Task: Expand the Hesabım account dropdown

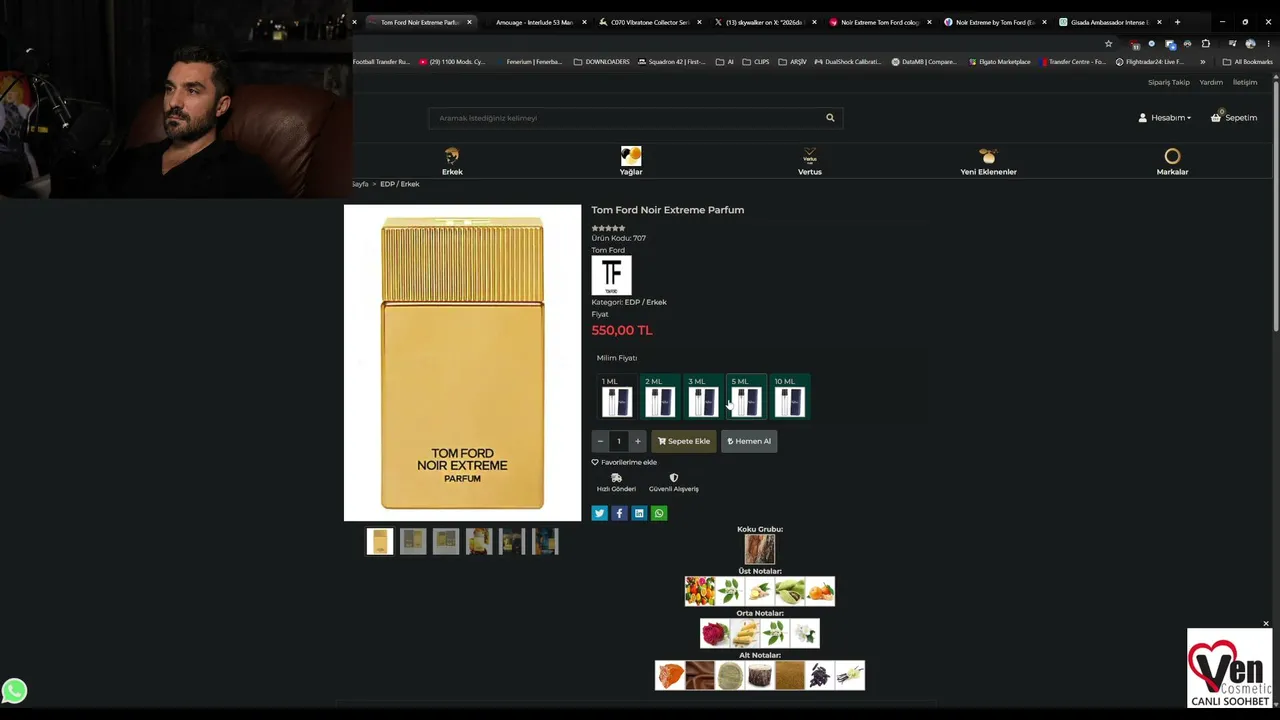Action: [1165, 118]
